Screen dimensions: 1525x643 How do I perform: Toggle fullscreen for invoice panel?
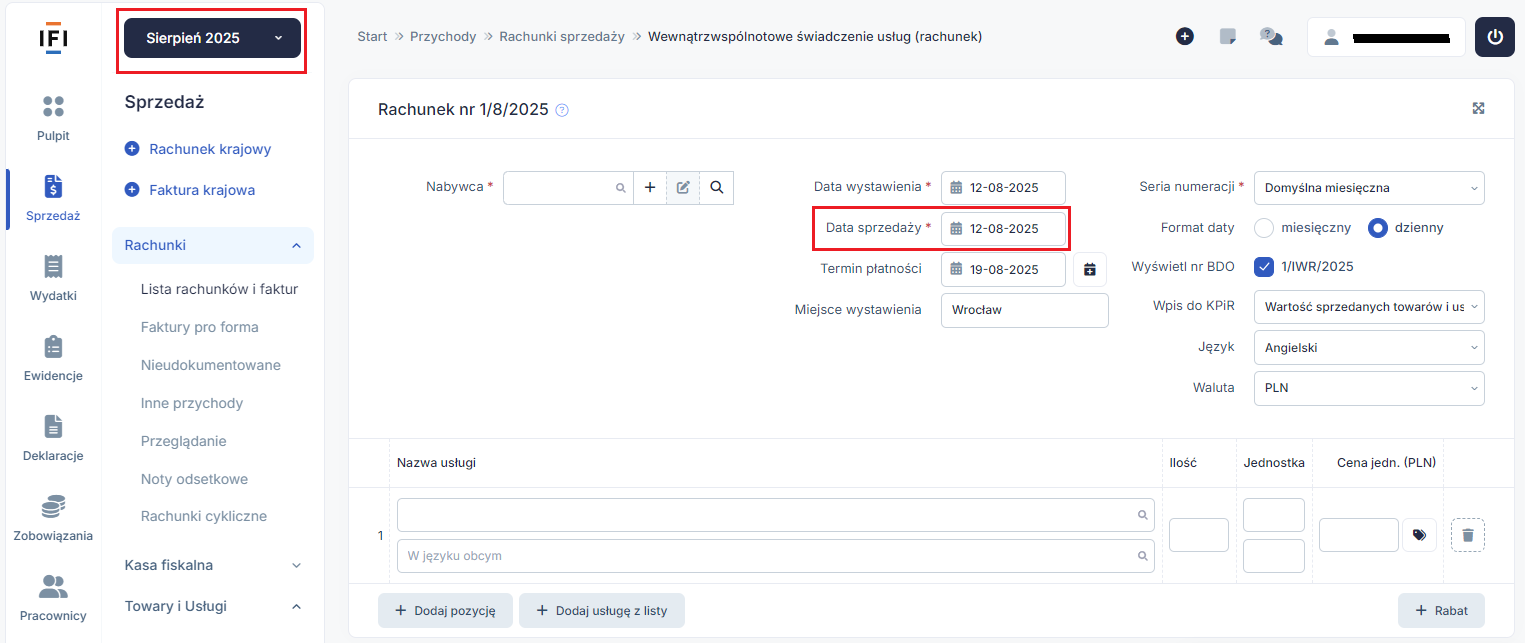1478,108
